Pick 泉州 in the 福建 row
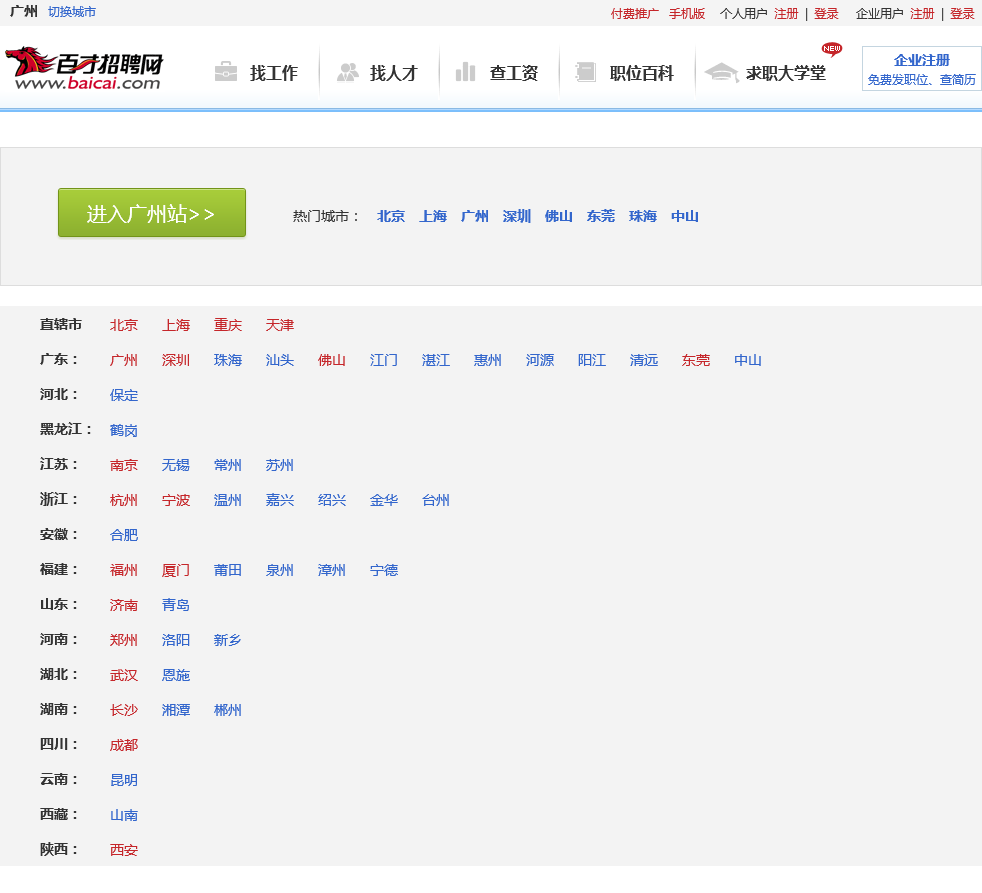The width and height of the screenshot is (982, 893). [279, 570]
